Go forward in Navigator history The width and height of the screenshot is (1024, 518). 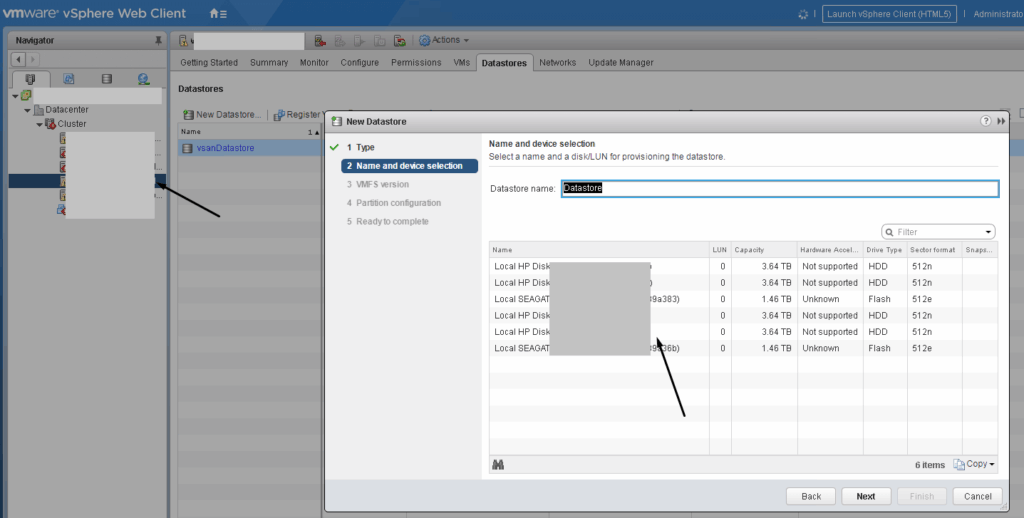click(x=33, y=59)
